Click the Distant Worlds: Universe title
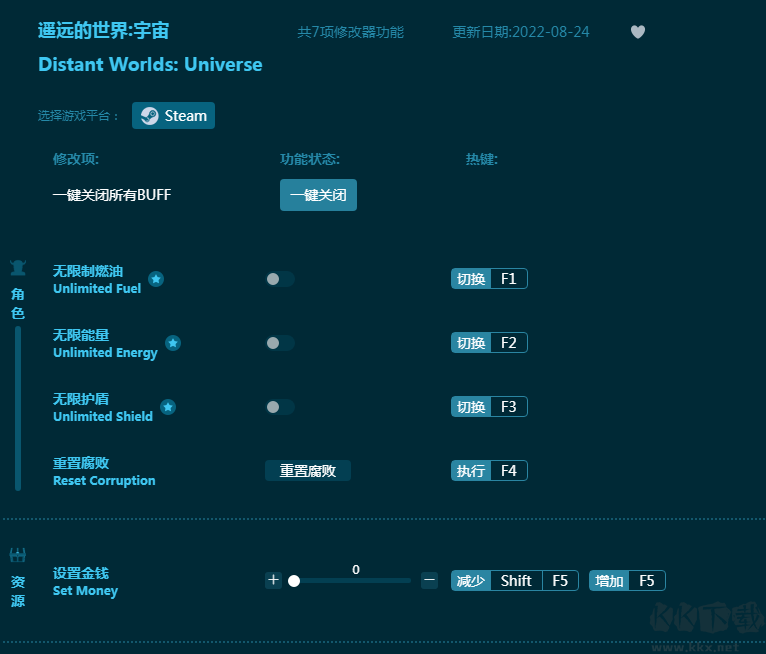Screen dimensions: 766x654 (x=150, y=64)
